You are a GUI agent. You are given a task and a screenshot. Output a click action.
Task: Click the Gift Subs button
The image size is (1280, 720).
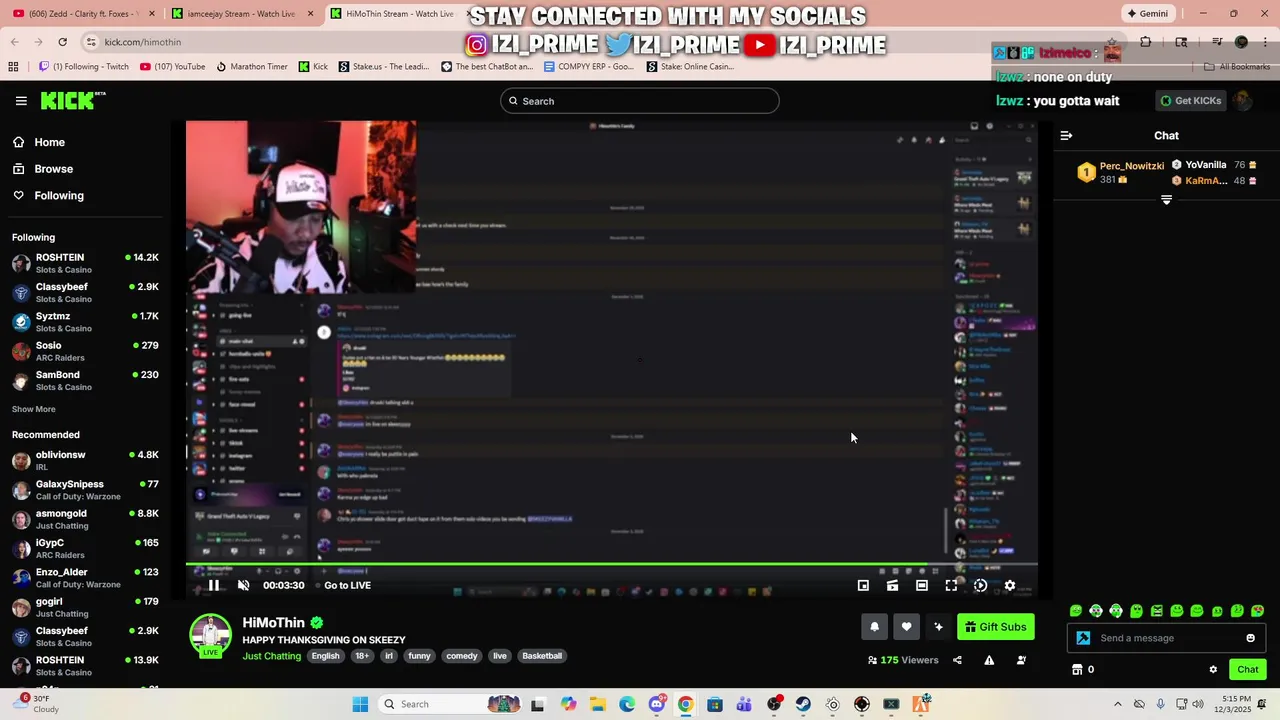996,627
